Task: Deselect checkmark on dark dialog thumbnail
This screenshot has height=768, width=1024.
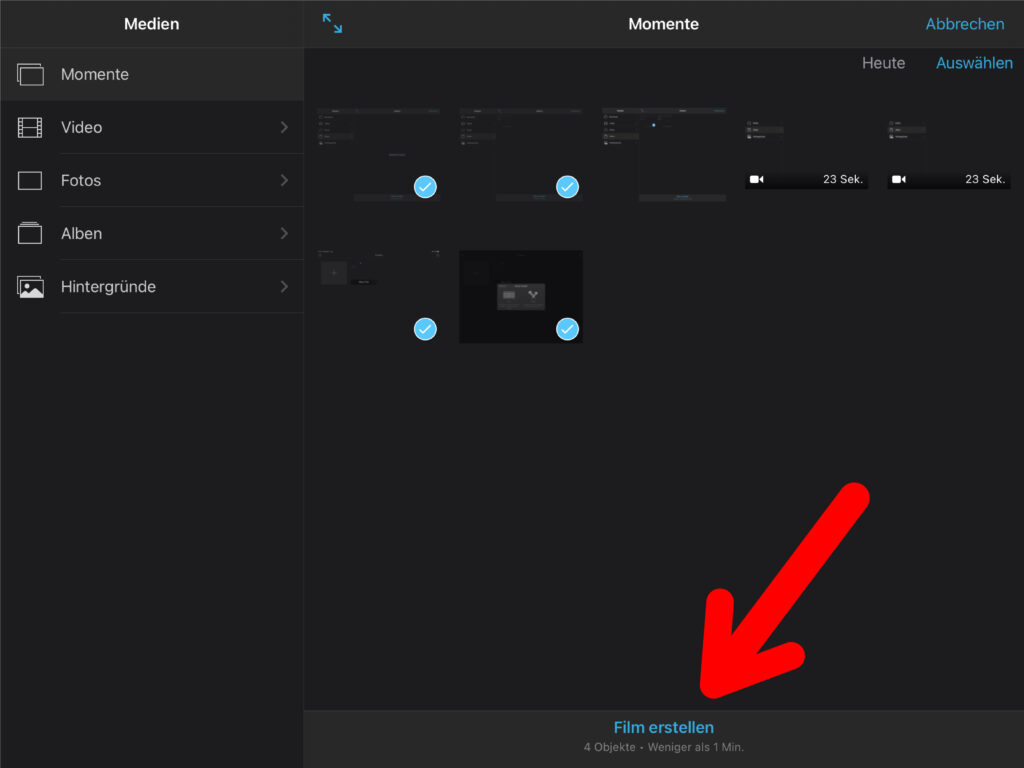Action: tap(567, 328)
